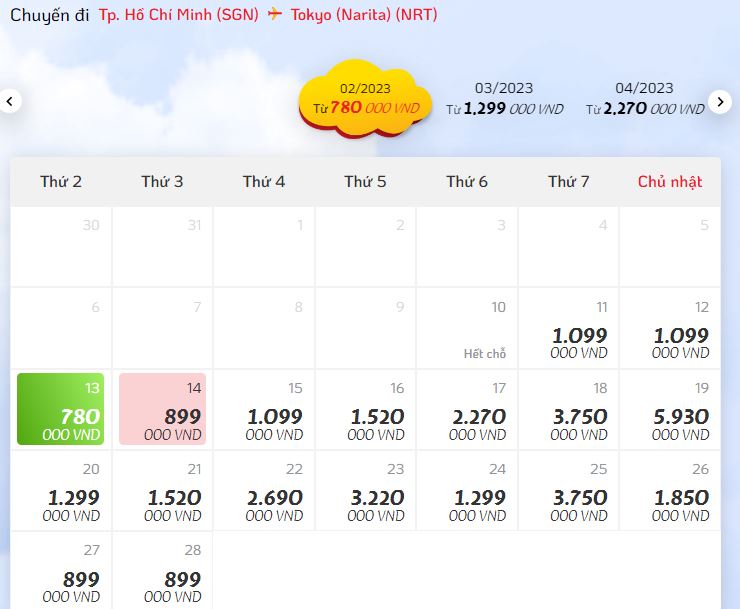Pick February 28 fare 899

[162, 571]
